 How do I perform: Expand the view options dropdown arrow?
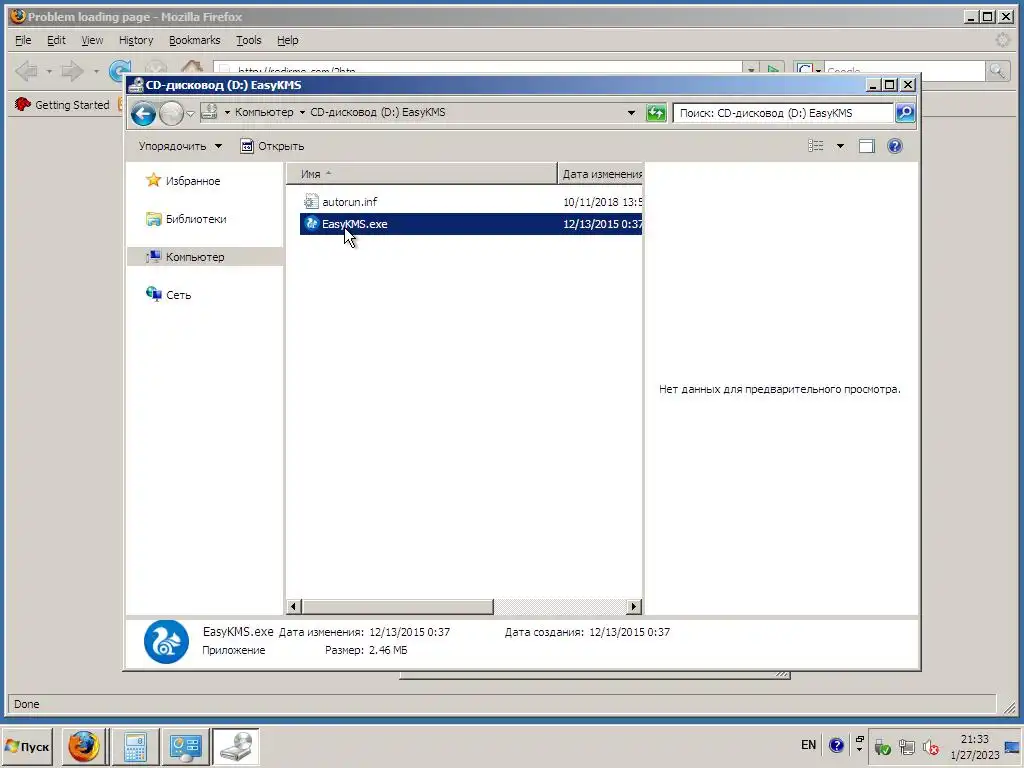pyautogui.click(x=840, y=146)
